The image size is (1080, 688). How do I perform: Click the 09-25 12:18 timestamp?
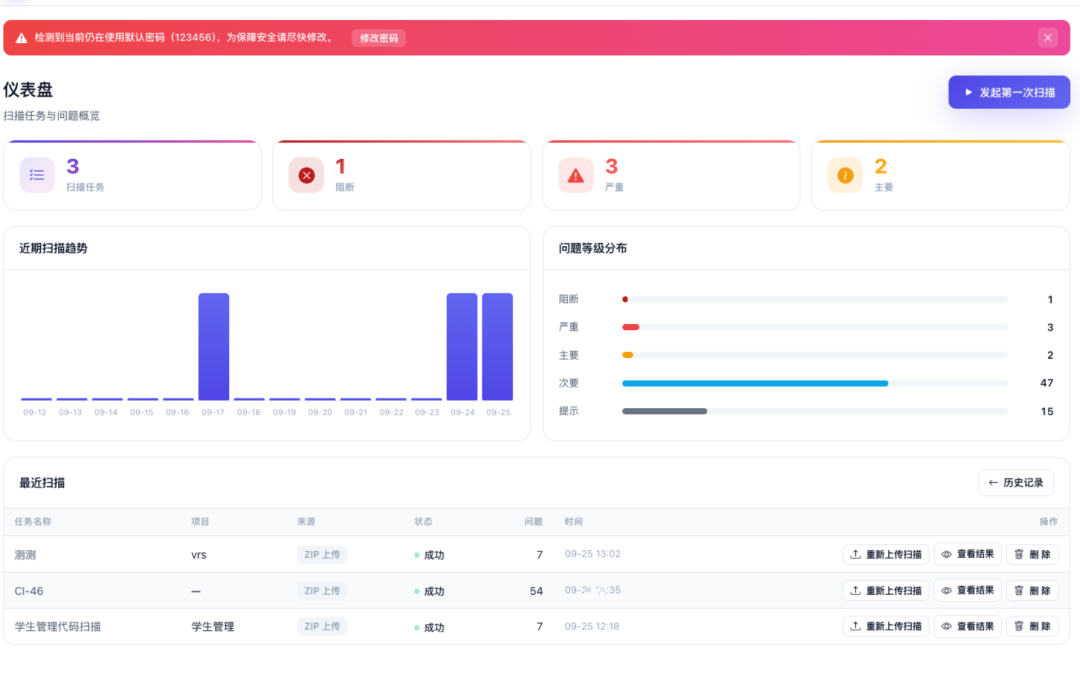pyautogui.click(x=592, y=627)
